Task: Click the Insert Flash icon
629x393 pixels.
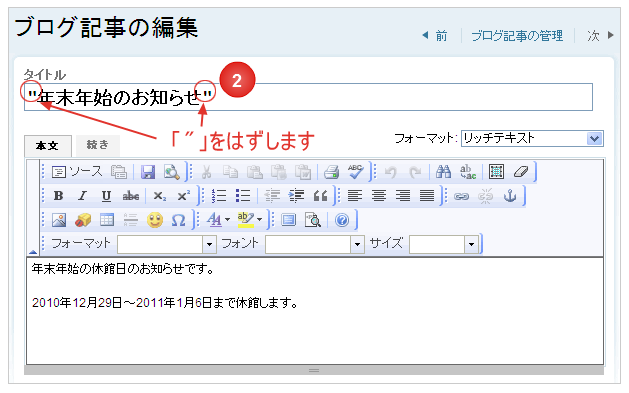Action: click(x=83, y=220)
